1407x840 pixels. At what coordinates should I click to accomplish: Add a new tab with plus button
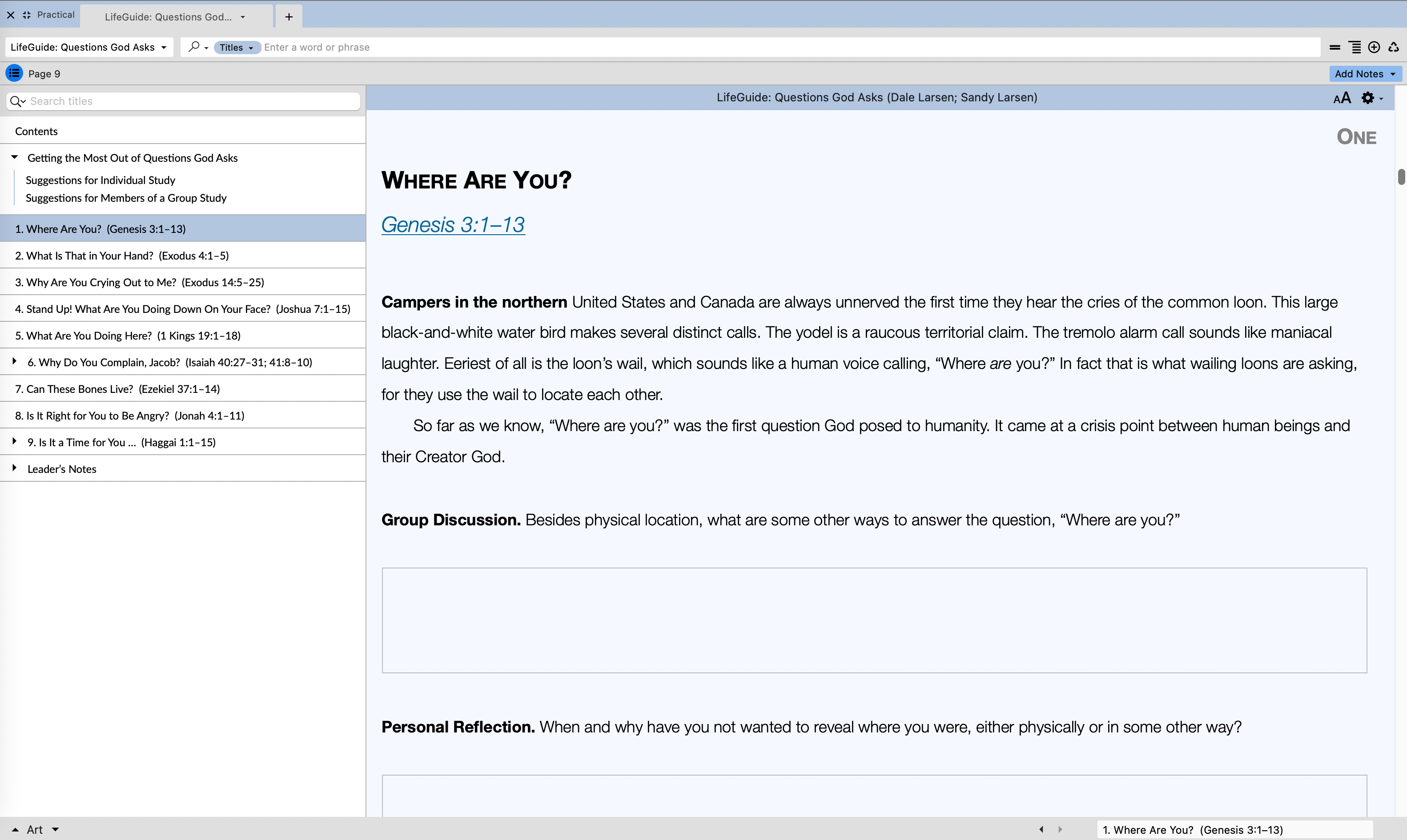point(289,16)
